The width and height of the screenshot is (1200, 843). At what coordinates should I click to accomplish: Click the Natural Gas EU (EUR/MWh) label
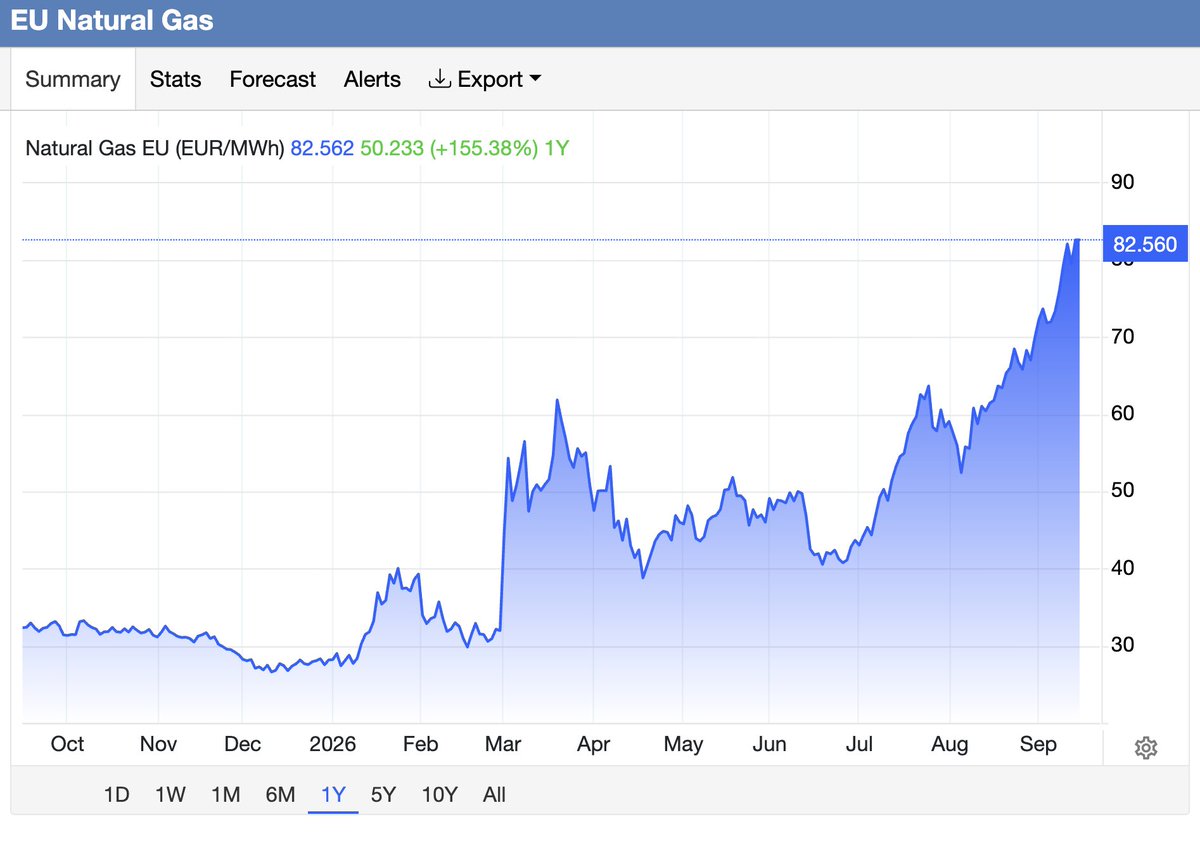pos(155,149)
